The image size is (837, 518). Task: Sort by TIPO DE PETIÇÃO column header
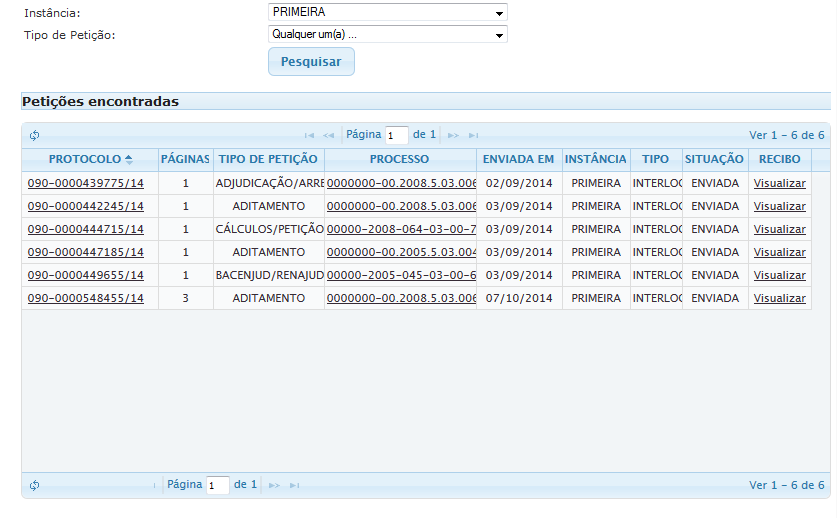269,159
